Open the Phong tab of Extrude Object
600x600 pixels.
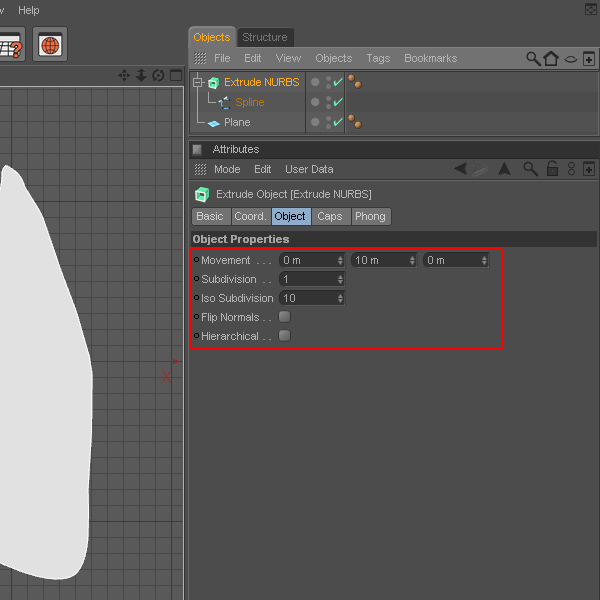(x=370, y=217)
